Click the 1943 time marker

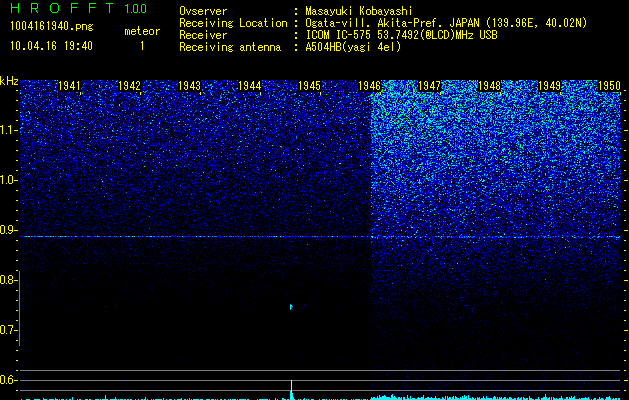(x=189, y=86)
